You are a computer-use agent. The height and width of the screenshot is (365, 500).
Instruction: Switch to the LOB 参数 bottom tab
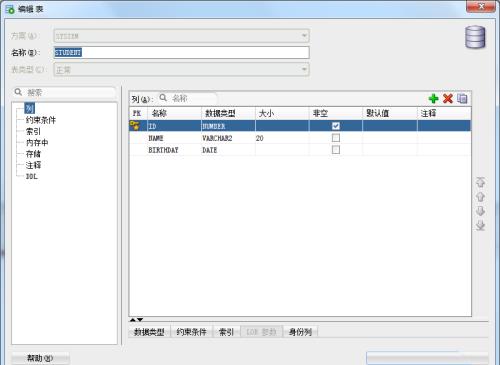[x=261, y=332]
